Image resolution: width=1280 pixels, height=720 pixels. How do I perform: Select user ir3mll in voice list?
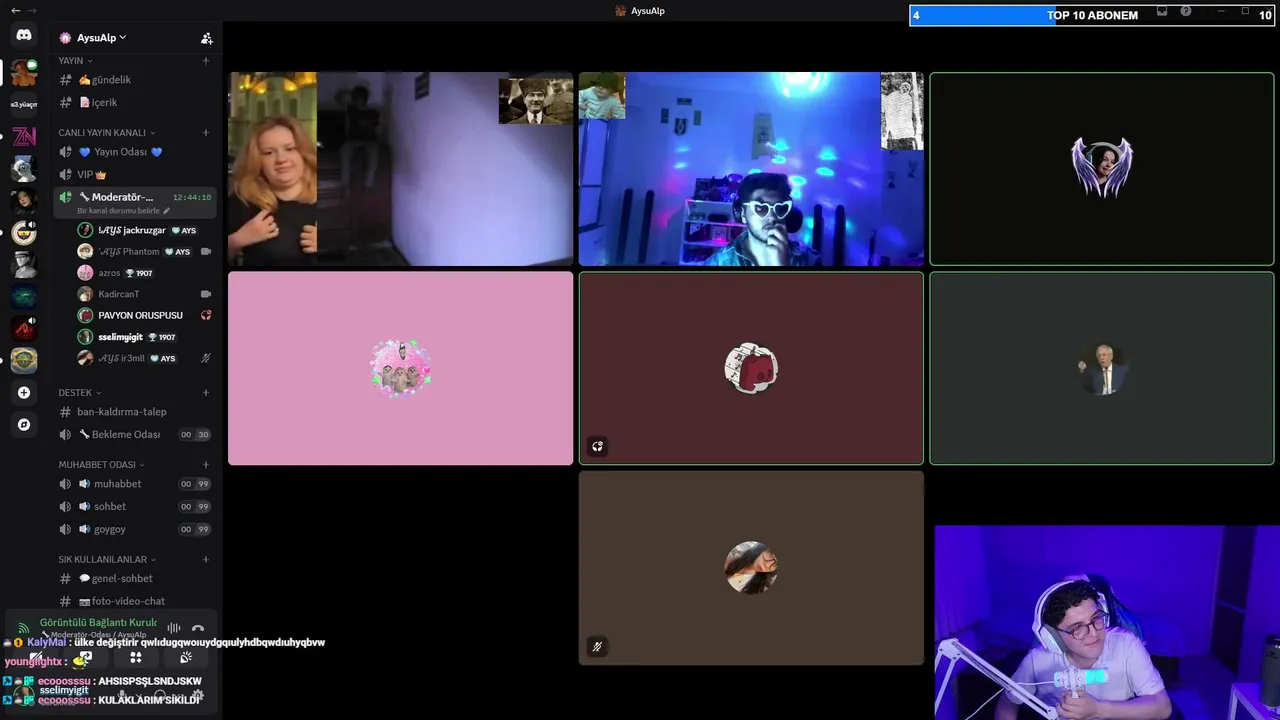pyautogui.click(x=145, y=358)
